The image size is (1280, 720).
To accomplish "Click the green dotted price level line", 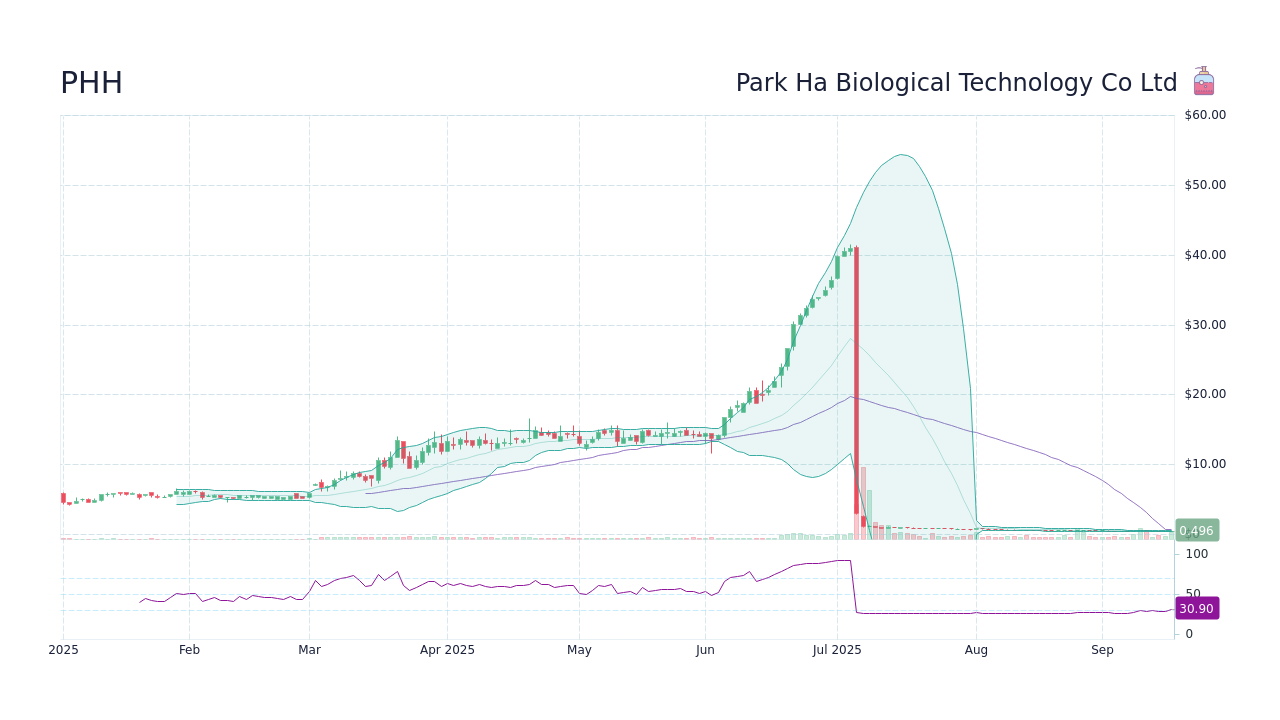I will (x=1000, y=531).
